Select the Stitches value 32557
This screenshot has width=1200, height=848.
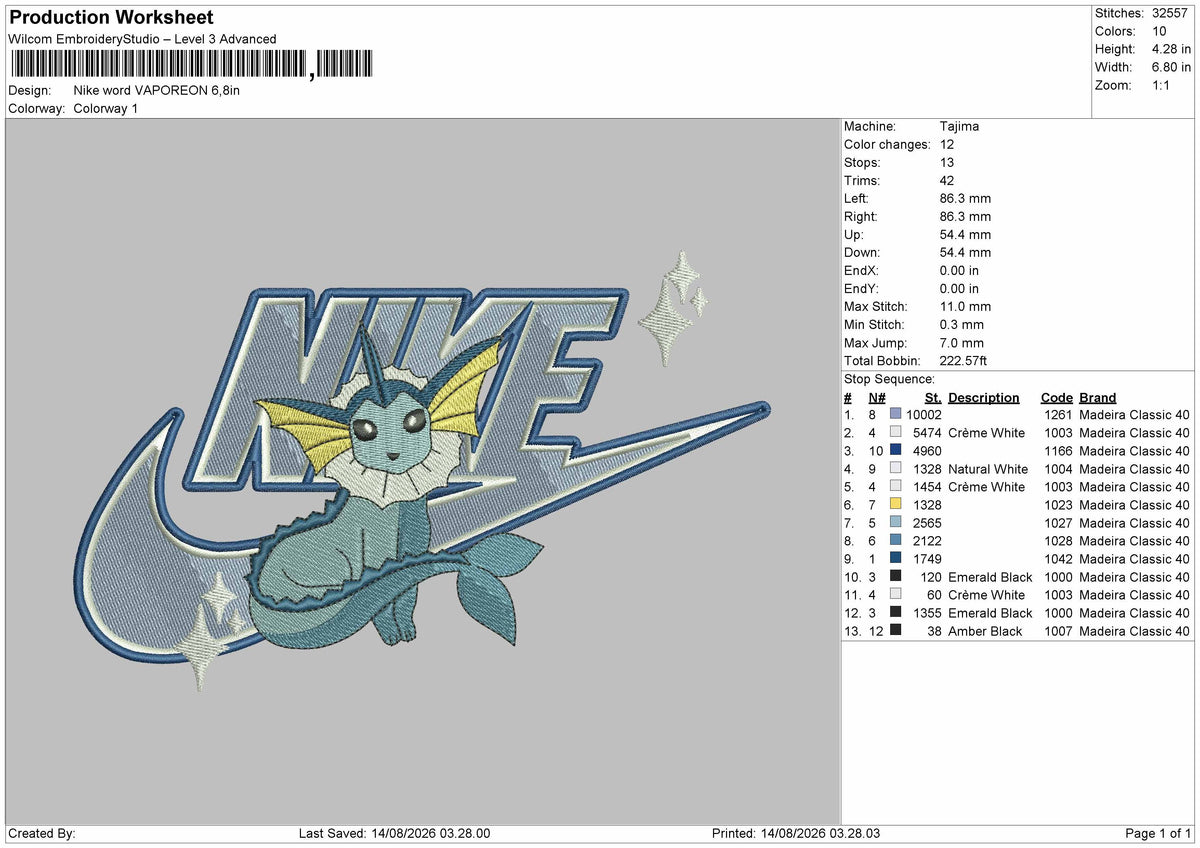point(1171,13)
